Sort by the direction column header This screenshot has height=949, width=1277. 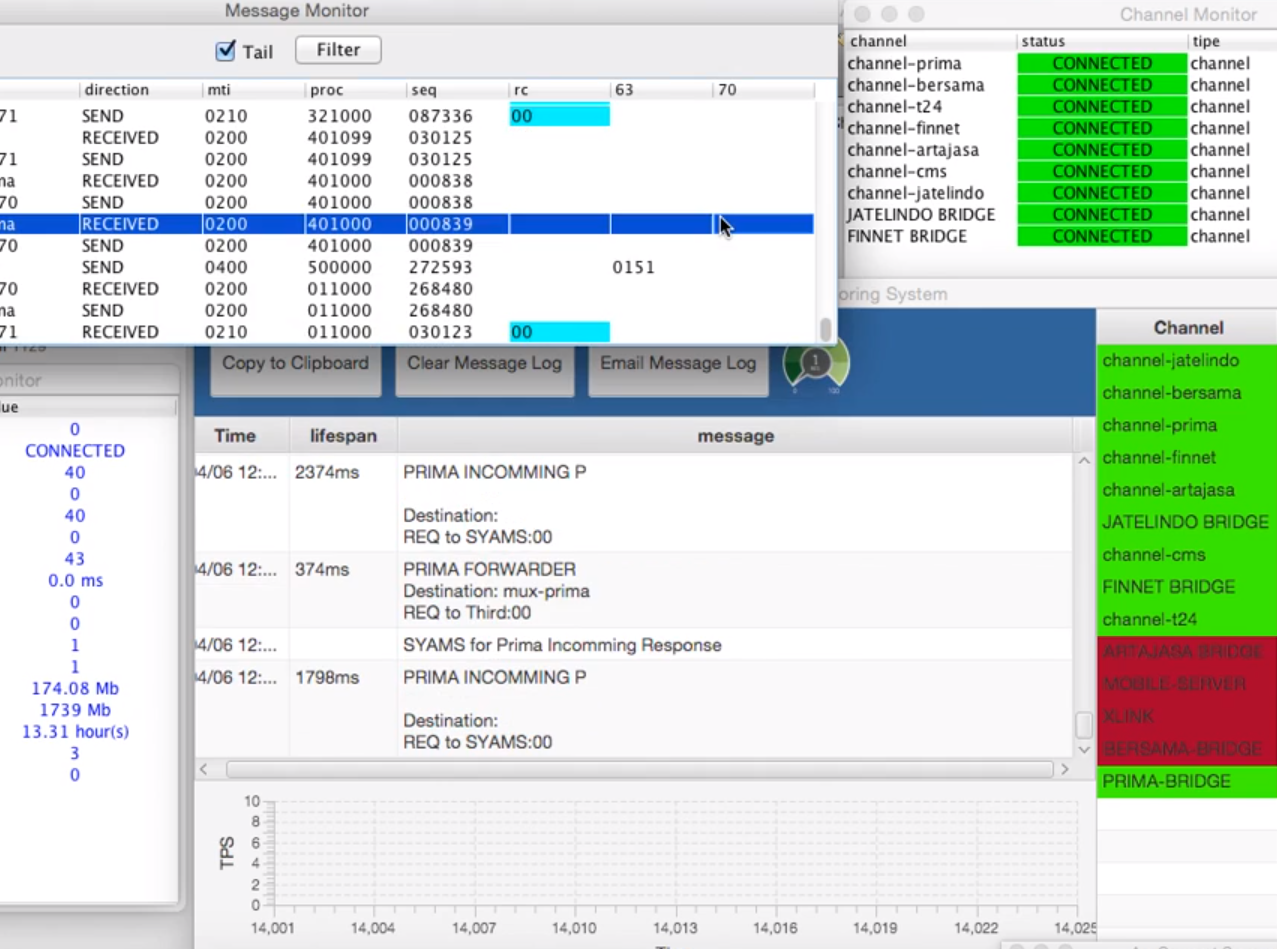coord(116,90)
